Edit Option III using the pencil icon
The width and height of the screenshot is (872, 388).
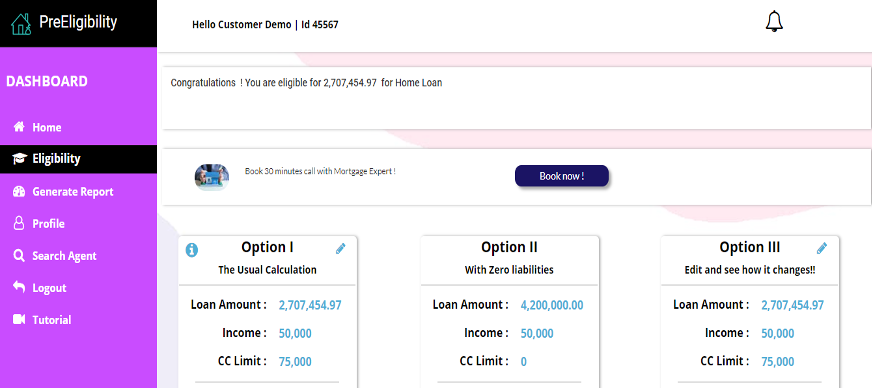click(x=821, y=248)
